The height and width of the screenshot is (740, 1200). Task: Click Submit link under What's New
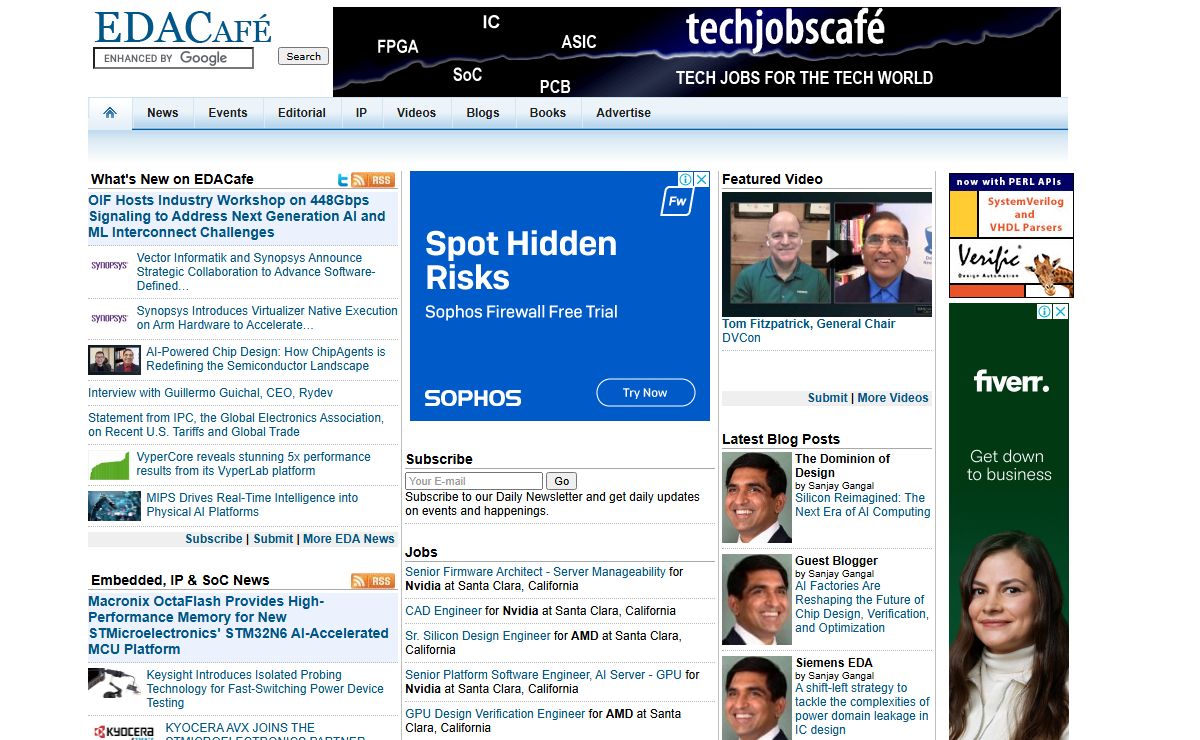(x=273, y=539)
